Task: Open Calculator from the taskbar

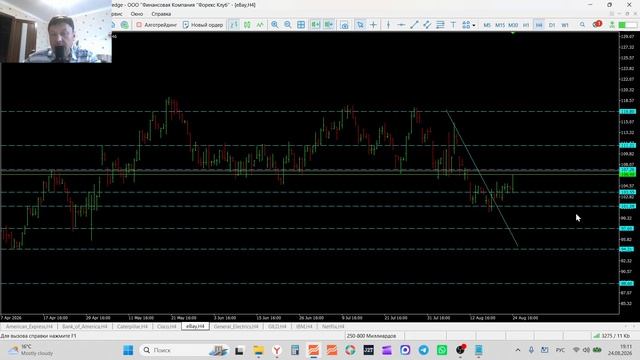Action: tap(295, 350)
